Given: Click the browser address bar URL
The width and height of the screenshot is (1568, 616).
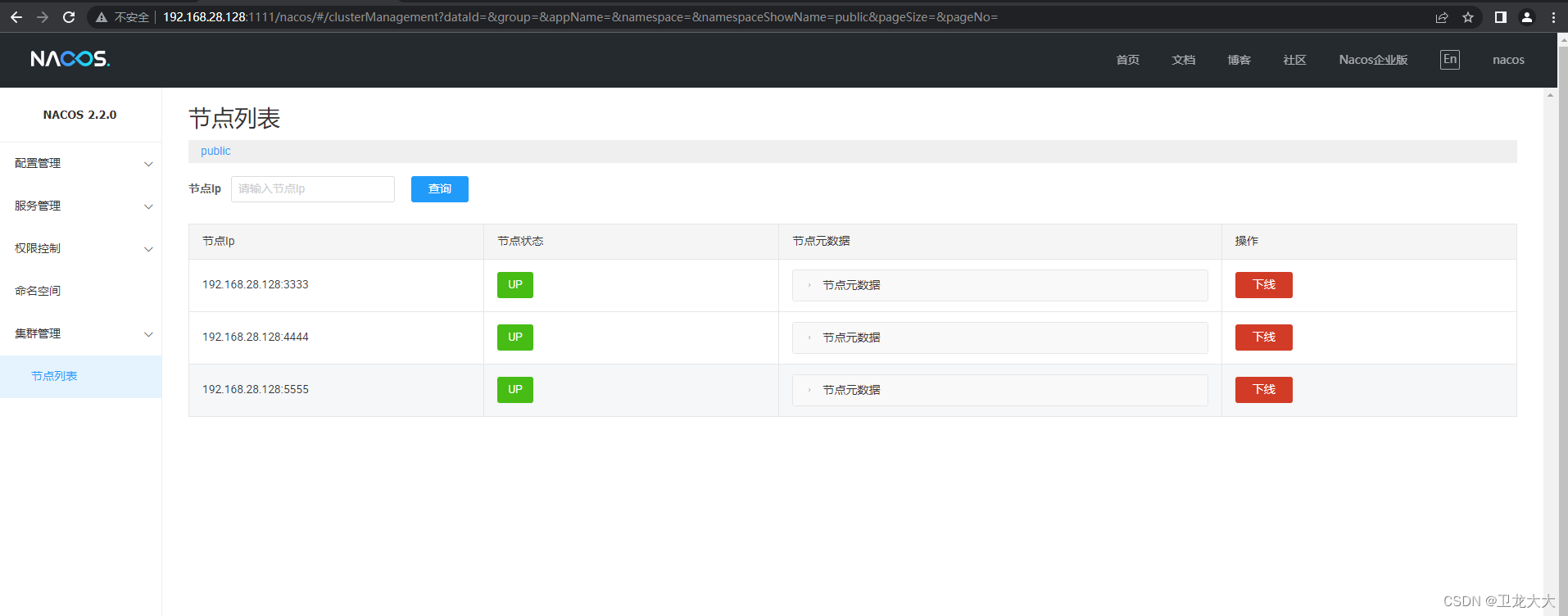Looking at the screenshot, I should click(x=580, y=17).
